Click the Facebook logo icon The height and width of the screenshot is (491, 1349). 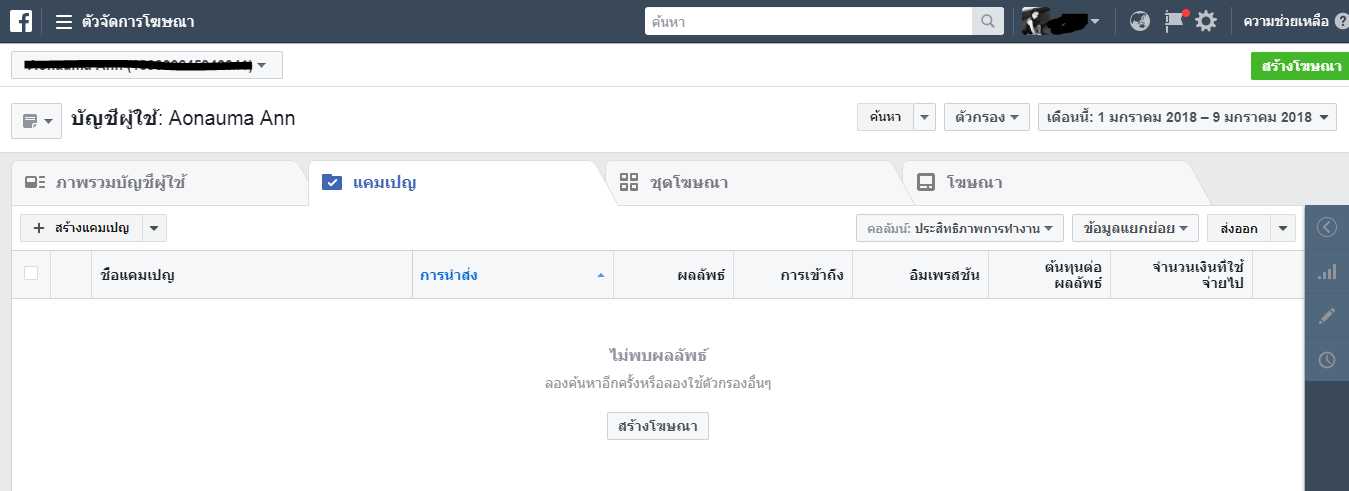pos(21,21)
